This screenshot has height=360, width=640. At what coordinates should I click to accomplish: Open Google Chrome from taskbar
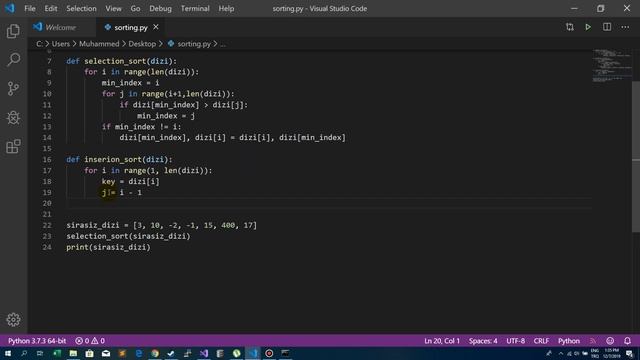[155, 353]
